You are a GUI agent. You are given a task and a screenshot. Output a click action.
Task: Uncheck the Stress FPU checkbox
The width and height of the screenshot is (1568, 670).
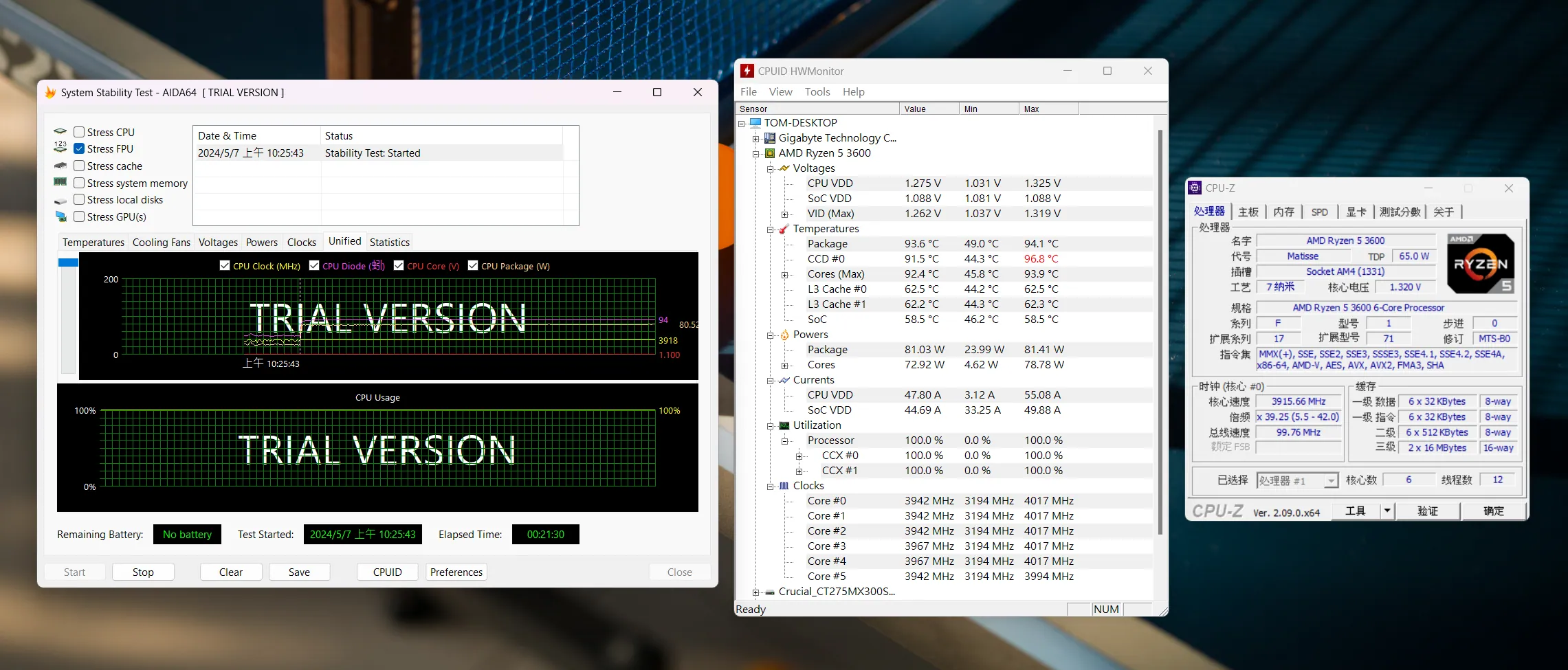coord(79,148)
